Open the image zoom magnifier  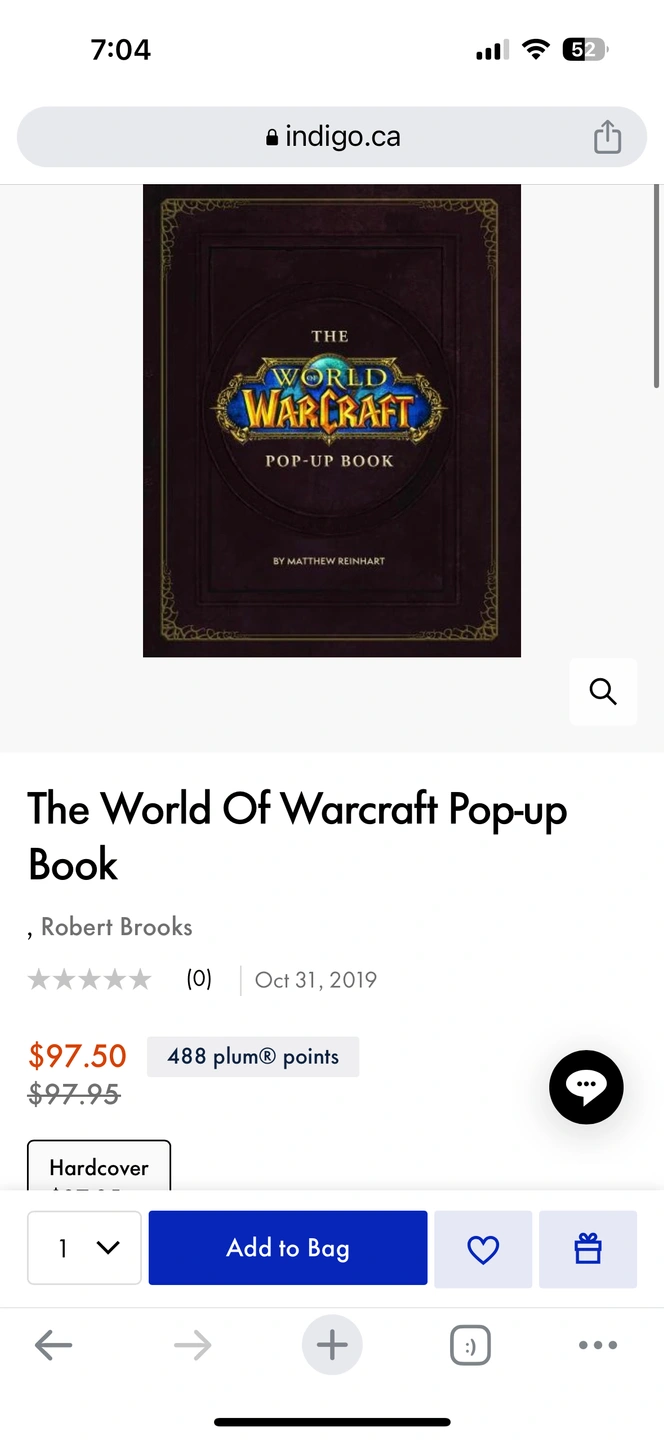click(x=603, y=691)
